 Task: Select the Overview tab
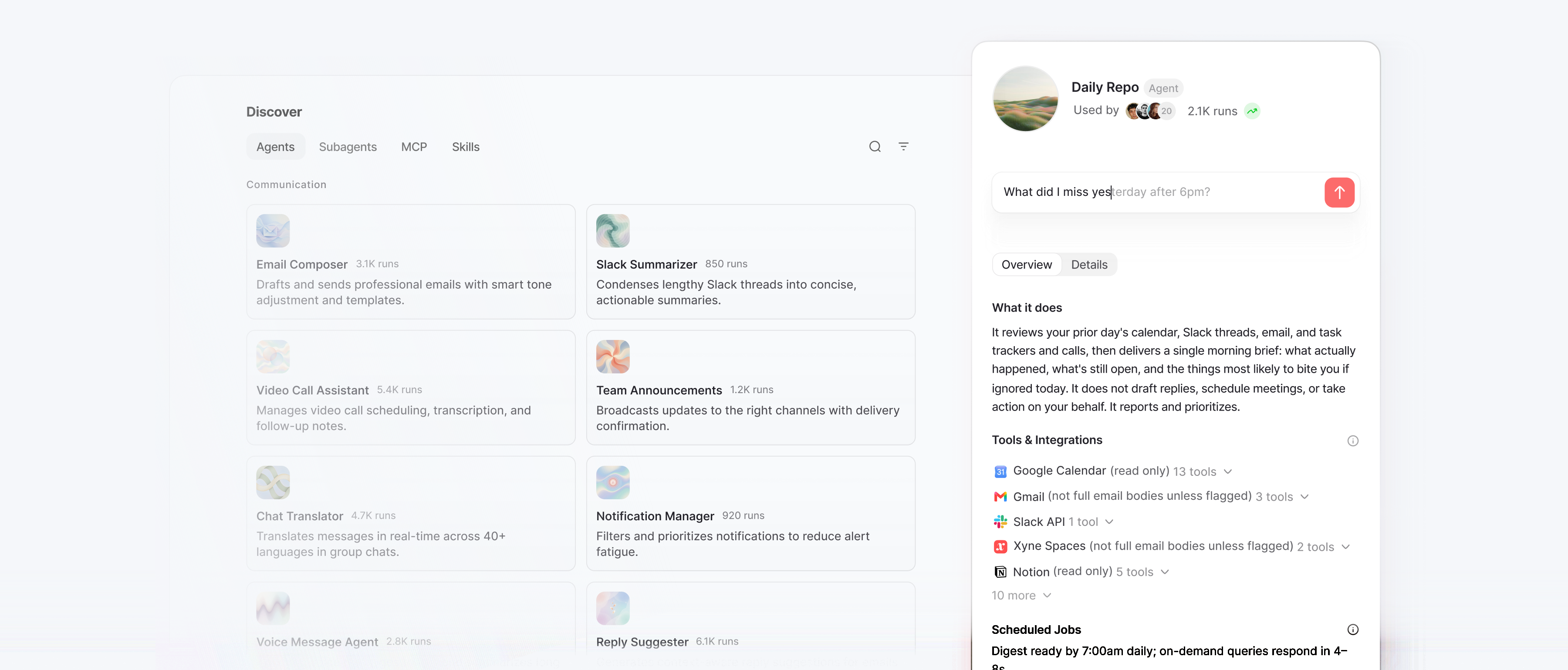(x=1026, y=265)
